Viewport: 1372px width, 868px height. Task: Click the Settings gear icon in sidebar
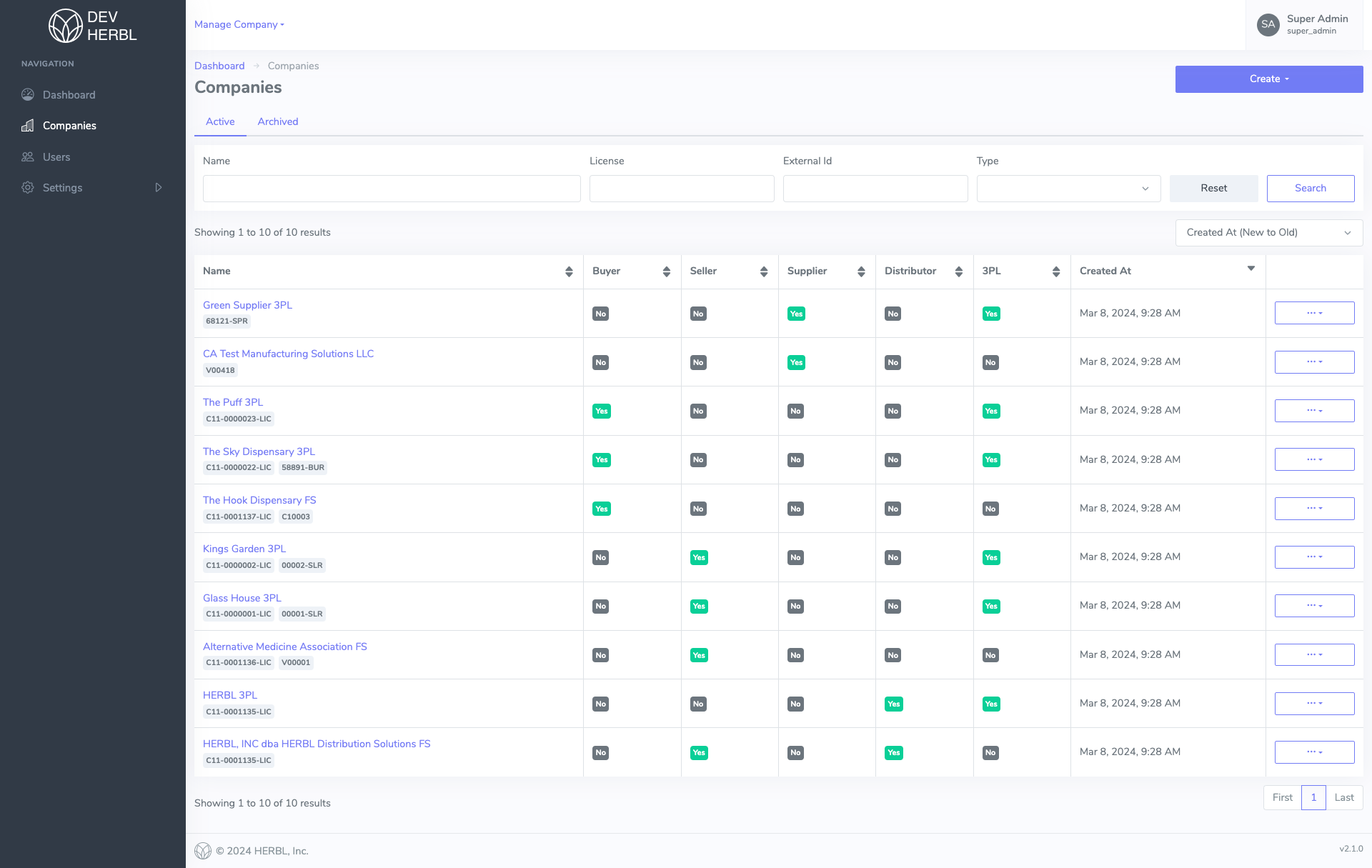28,187
